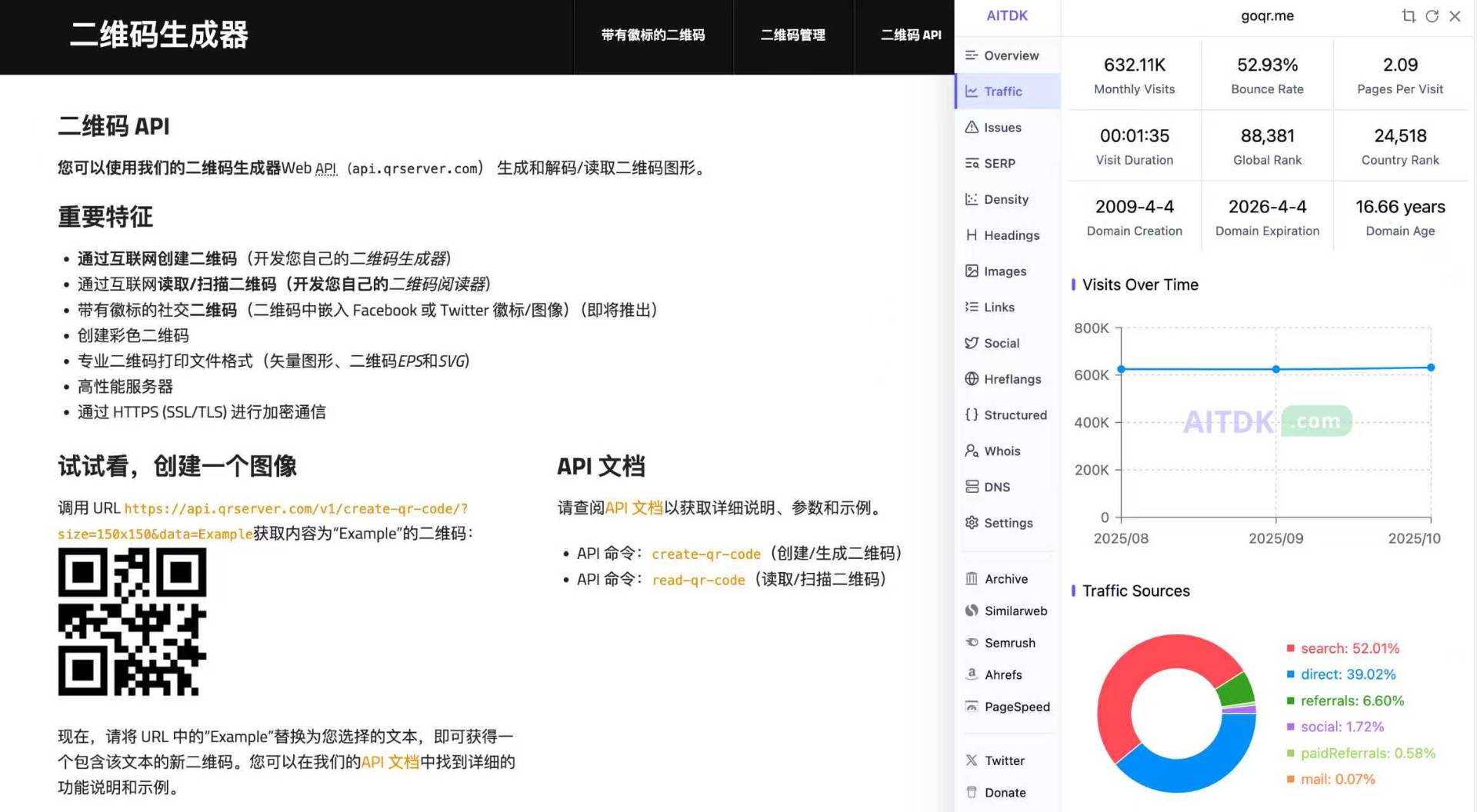Refresh the AITDK panel data
1477x812 pixels.
[x=1432, y=16]
